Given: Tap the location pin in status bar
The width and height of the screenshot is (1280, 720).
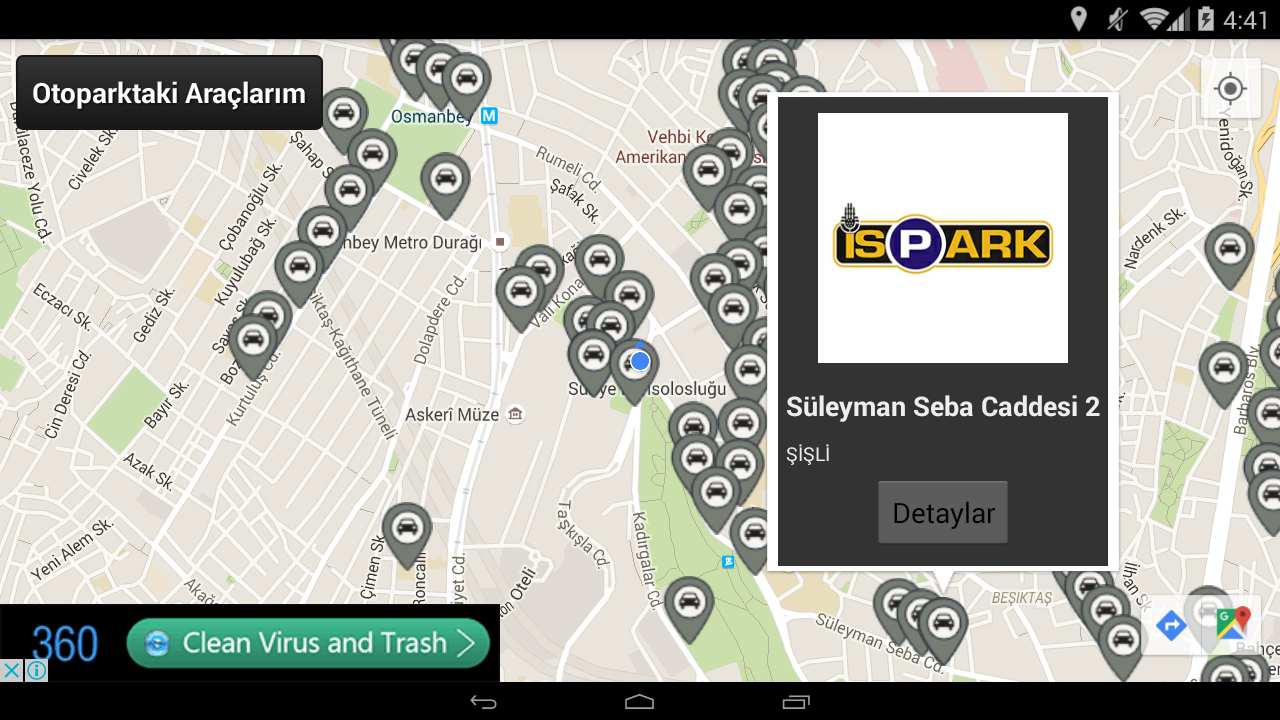Looking at the screenshot, I should click(1078, 19).
